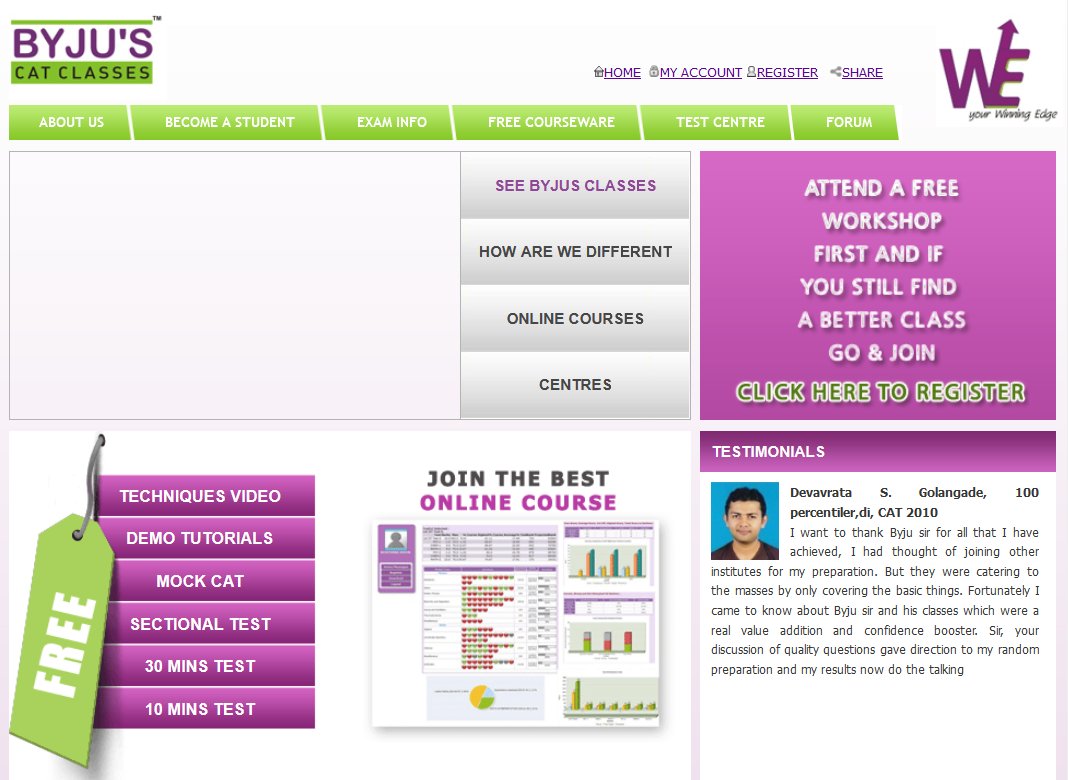Viewport: 1068px width, 780px height.
Task: Click the lock icon beside MY ACCOUNT
Action: pos(654,72)
